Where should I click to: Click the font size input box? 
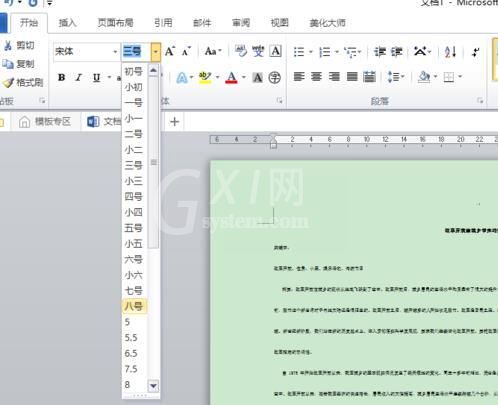pos(136,52)
